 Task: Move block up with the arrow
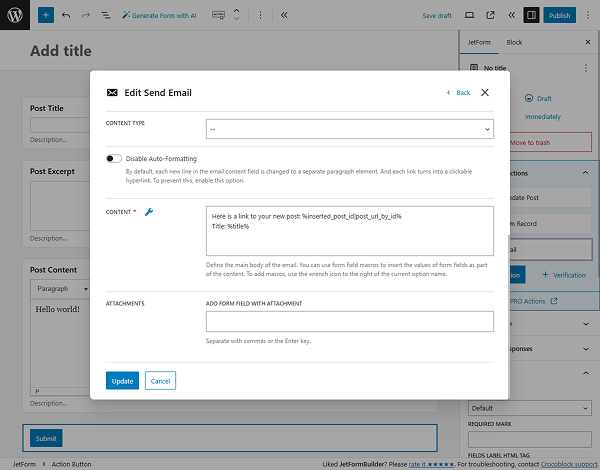236,11
